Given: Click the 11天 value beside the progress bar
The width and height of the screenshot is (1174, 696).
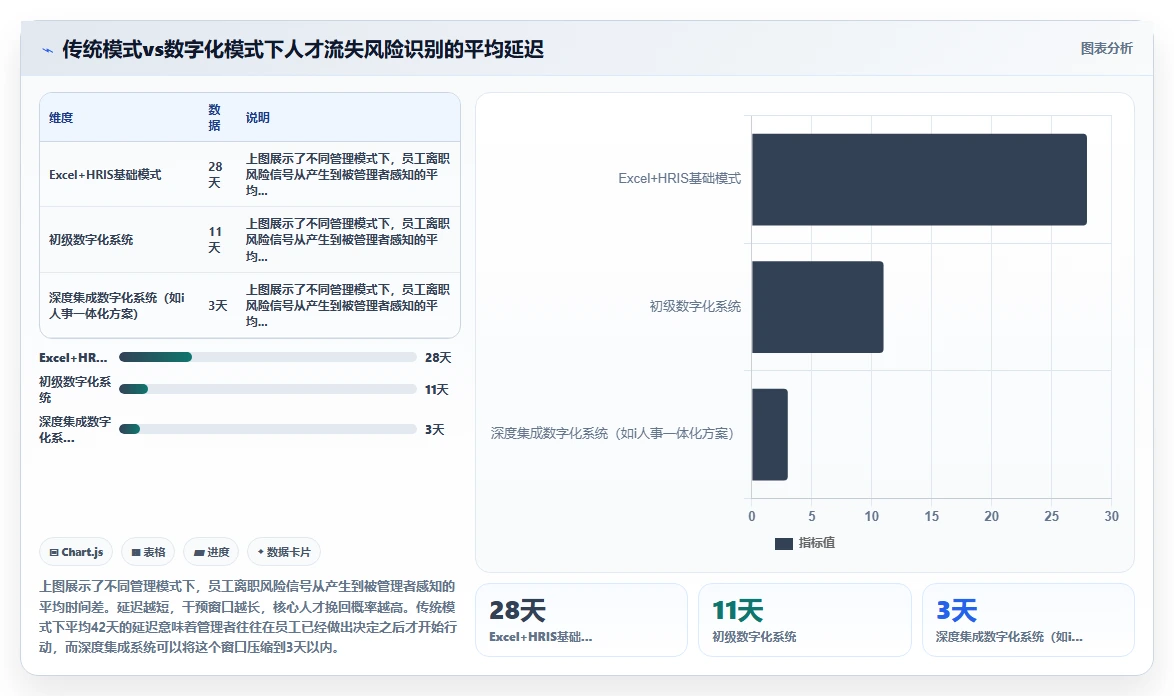Looking at the screenshot, I should pos(437,389).
